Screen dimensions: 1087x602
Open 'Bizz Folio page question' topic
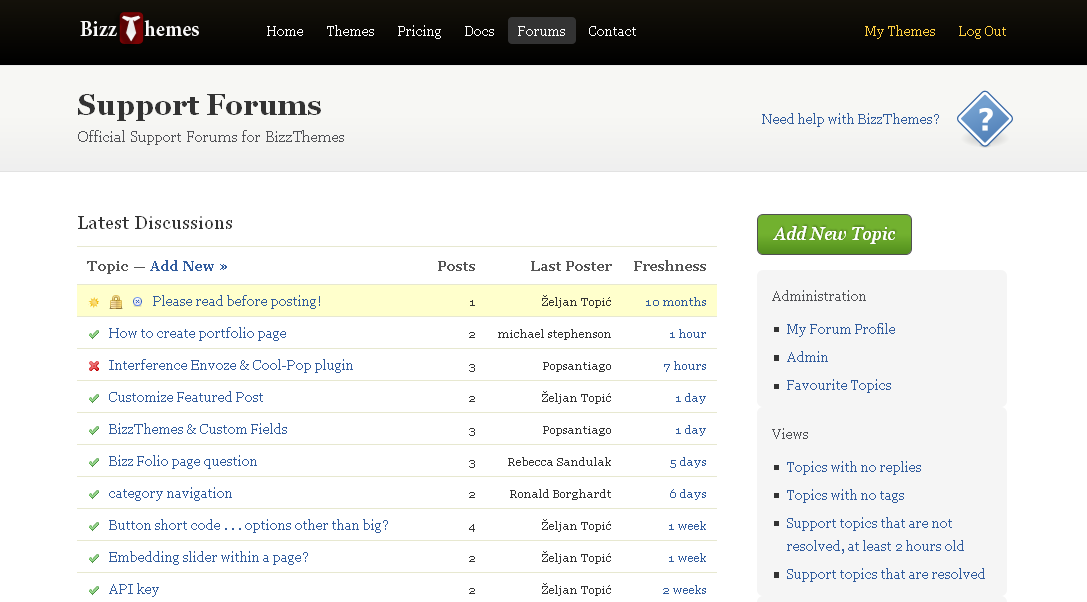coord(182,461)
